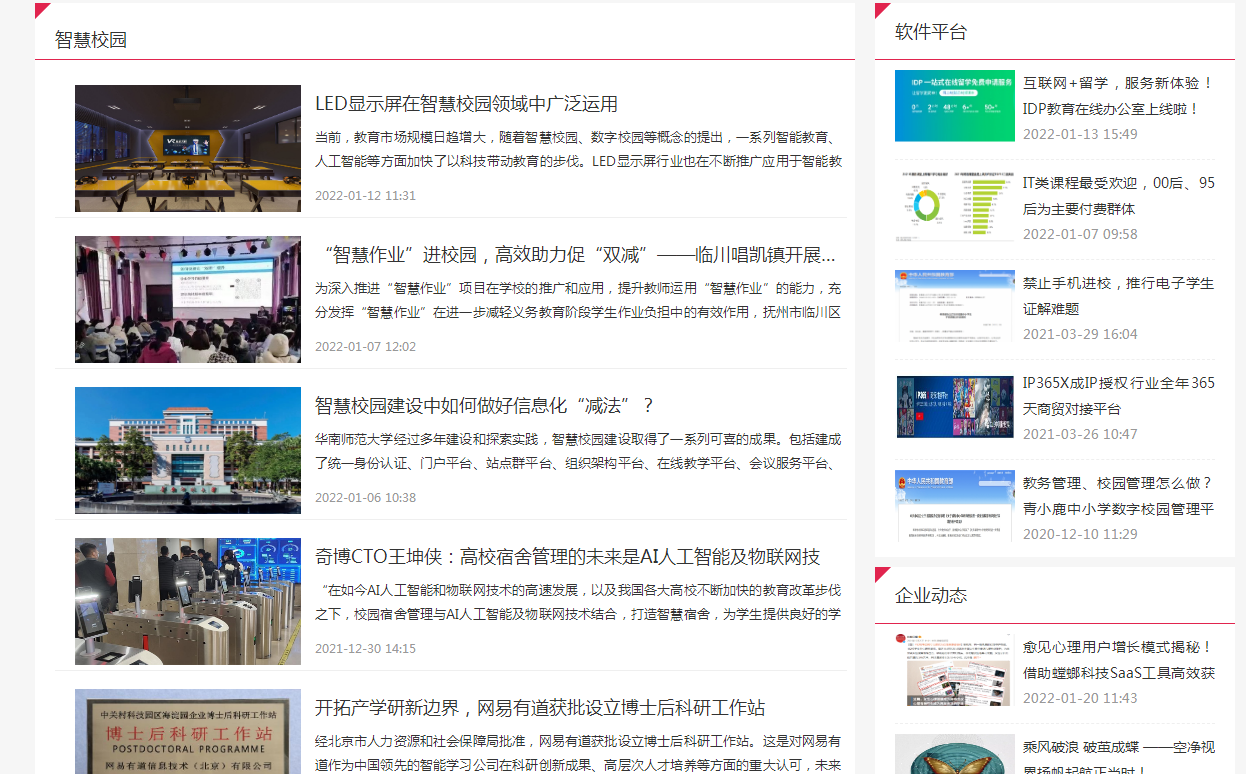
Task: Open article 奇博CTO王坤侠 headline
Action: [x=567, y=556]
